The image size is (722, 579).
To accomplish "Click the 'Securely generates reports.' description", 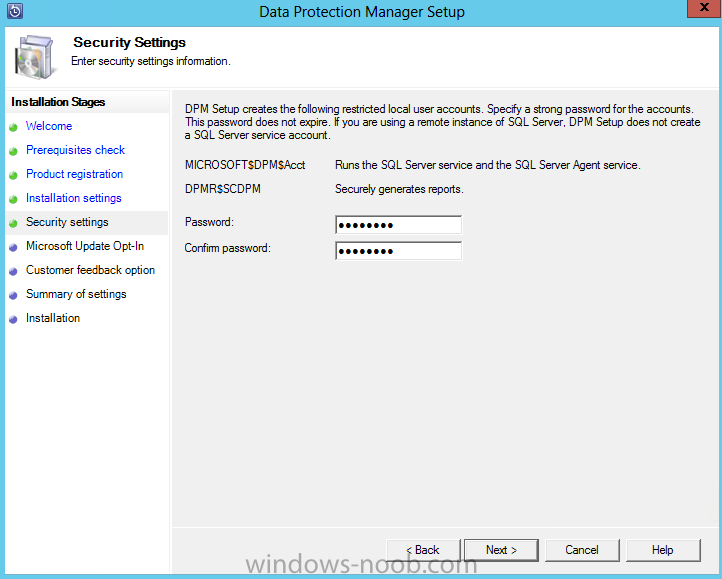I will pos(399,189).
